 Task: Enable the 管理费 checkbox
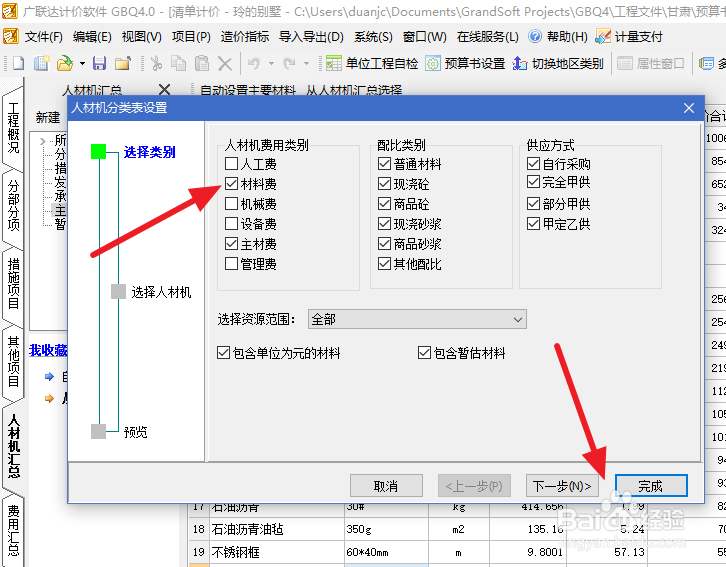pyautogui.click(x=232, y=264)
